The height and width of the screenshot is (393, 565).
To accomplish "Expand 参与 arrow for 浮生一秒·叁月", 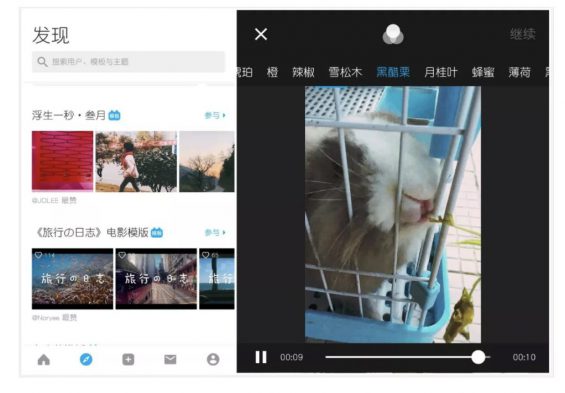I will 215,116.
